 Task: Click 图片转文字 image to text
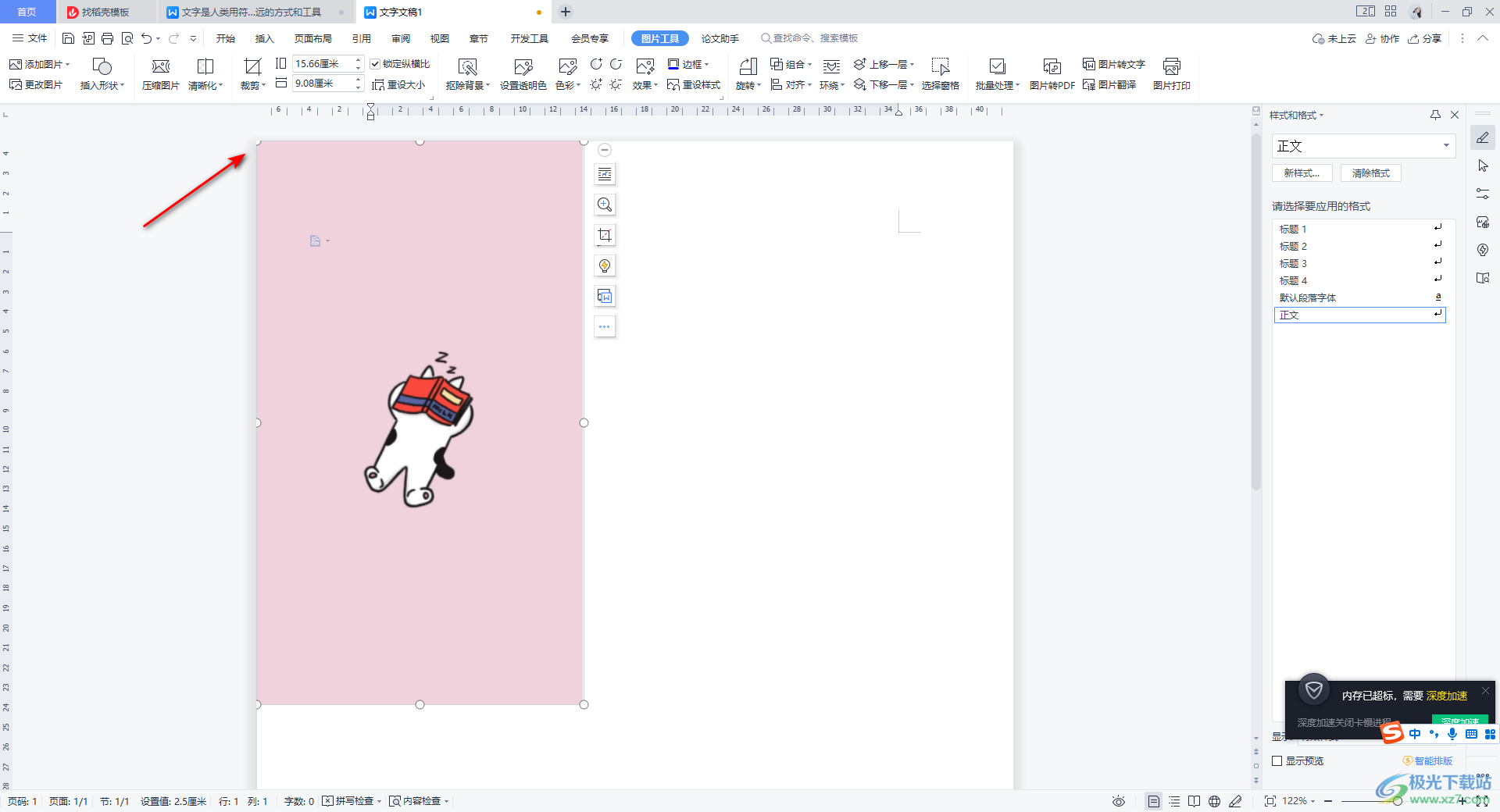point(1113,64)
